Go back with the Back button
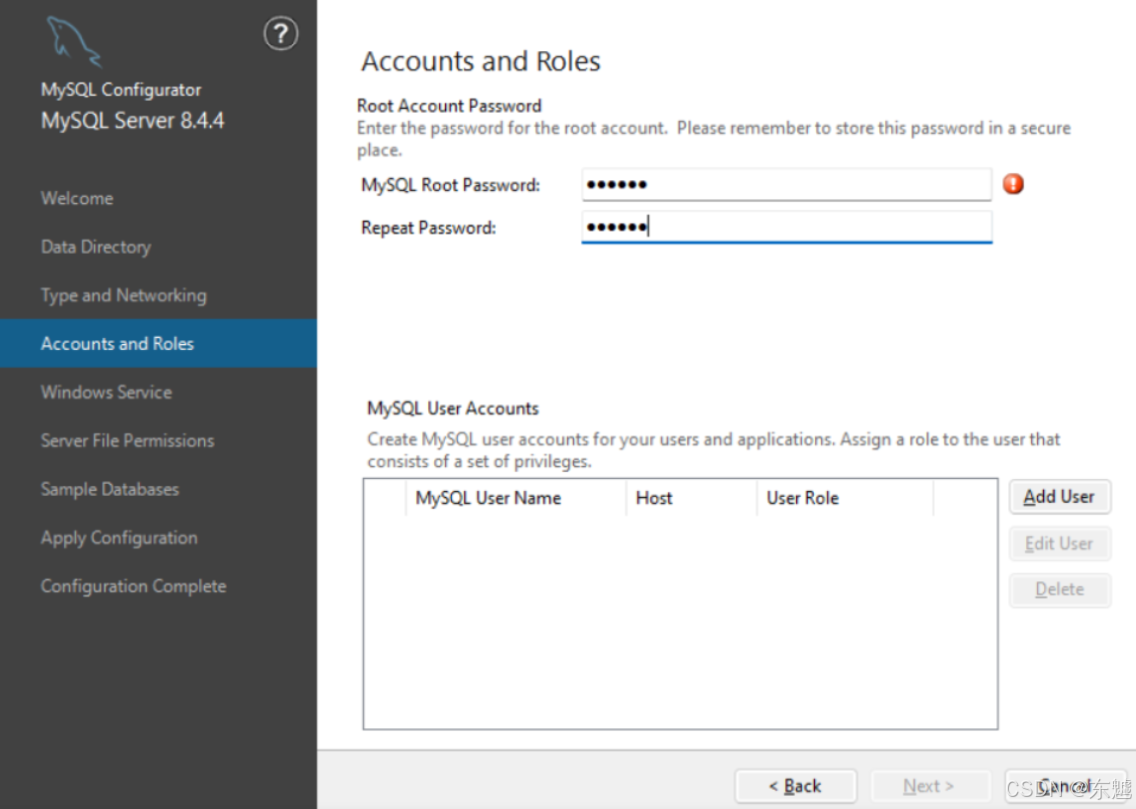The width and height of the screenshot is (1136, 809). 795,786
